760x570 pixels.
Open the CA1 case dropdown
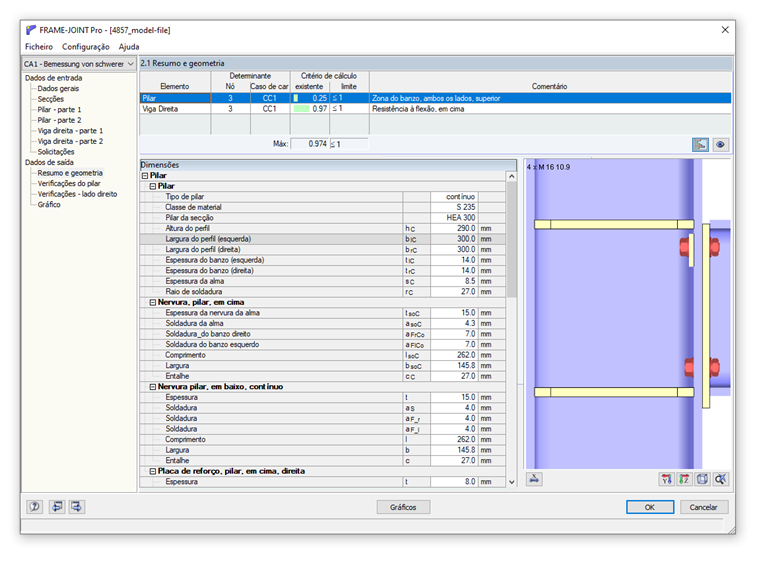pyautogui.click(x=79, y=64)
